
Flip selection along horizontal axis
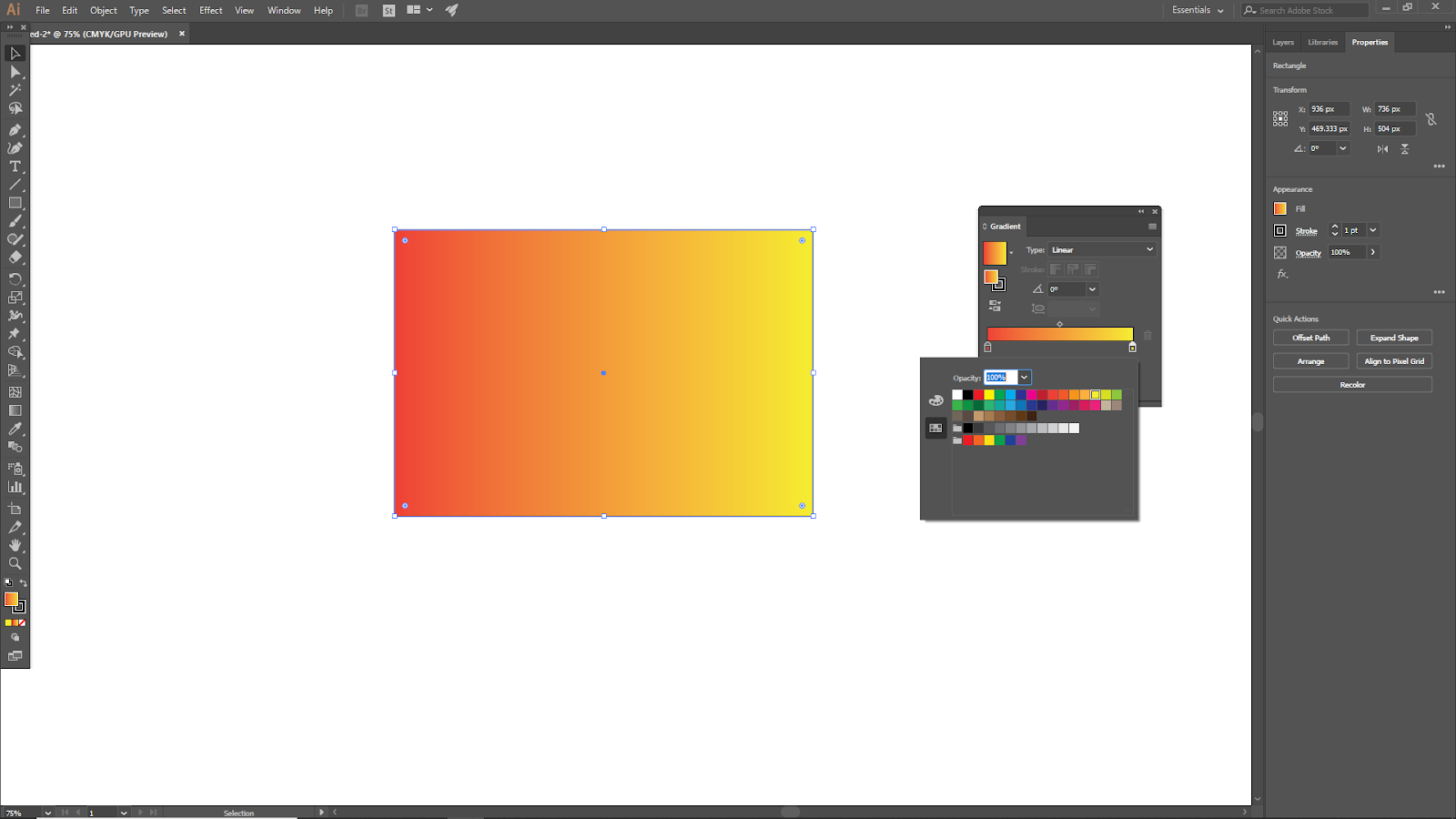click(1383, 149)
